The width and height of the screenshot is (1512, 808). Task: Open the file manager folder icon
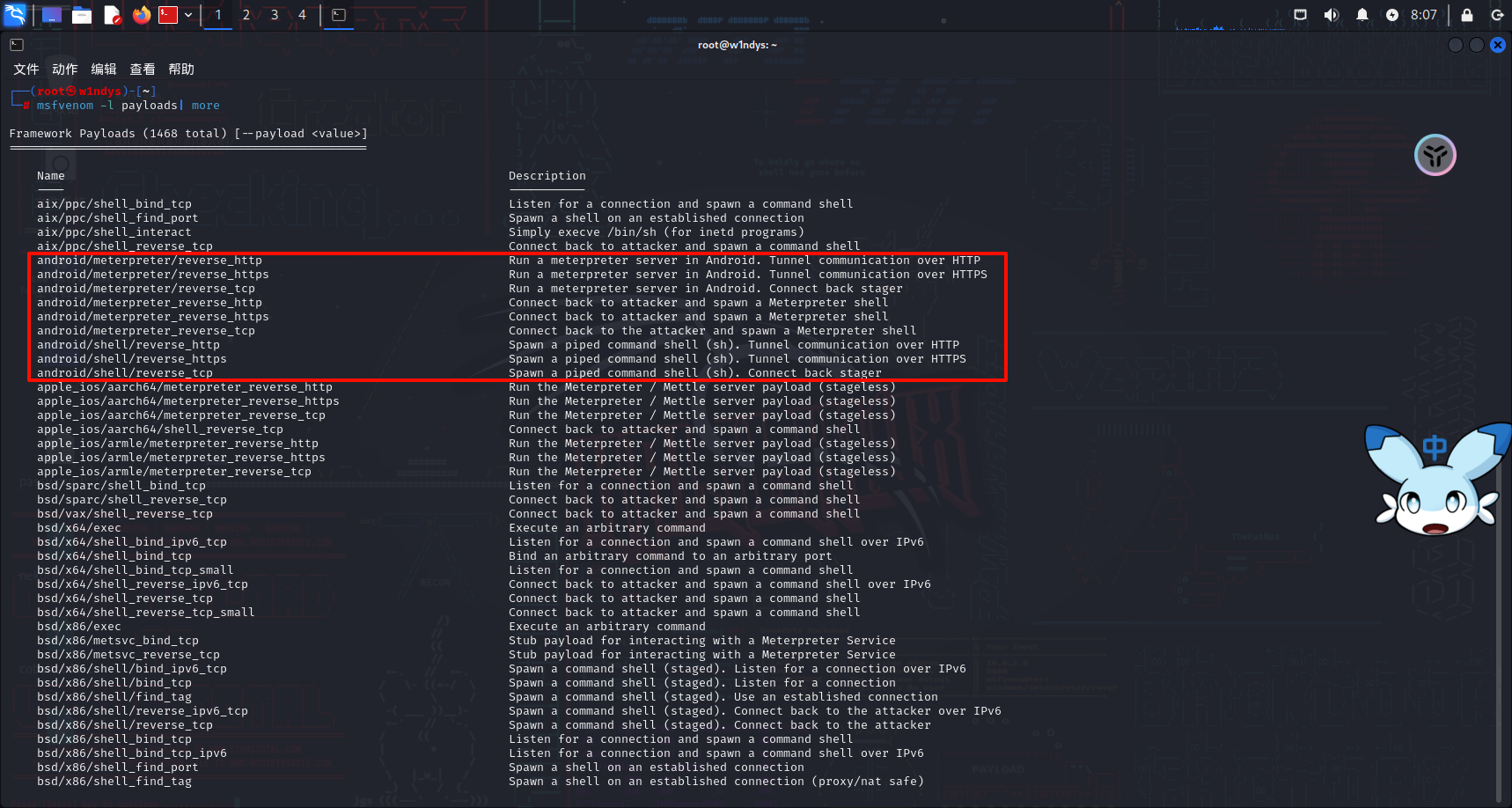click(x=82, y=15)
